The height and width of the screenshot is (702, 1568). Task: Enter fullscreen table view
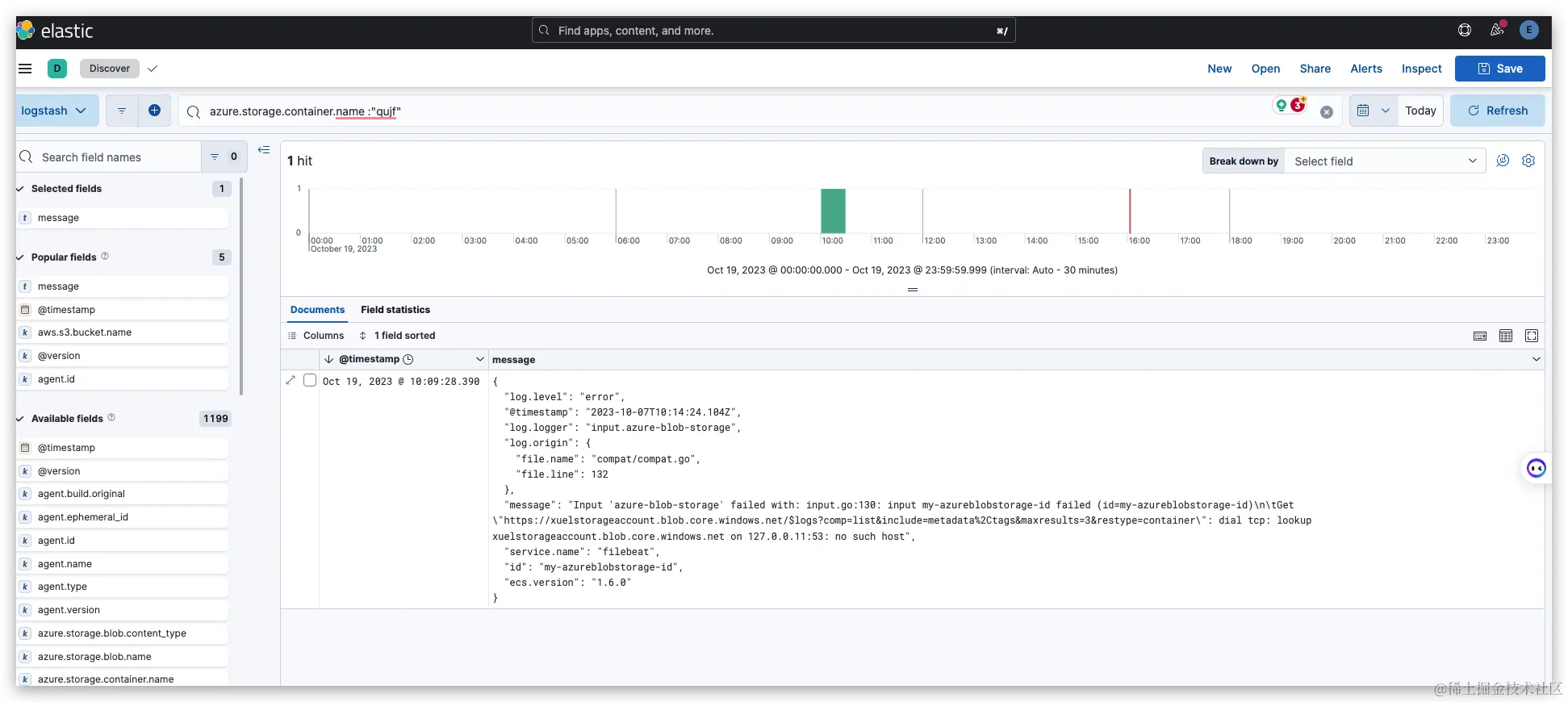pos(1532,336)
